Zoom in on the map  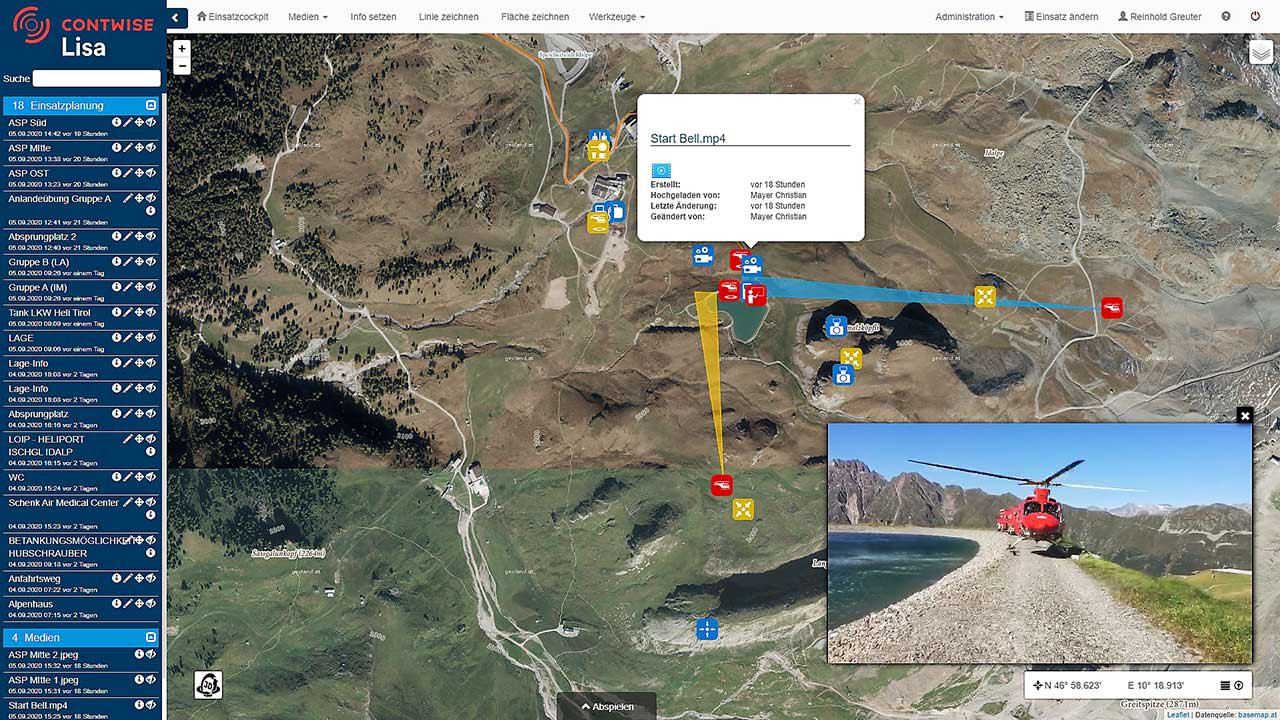181,48
